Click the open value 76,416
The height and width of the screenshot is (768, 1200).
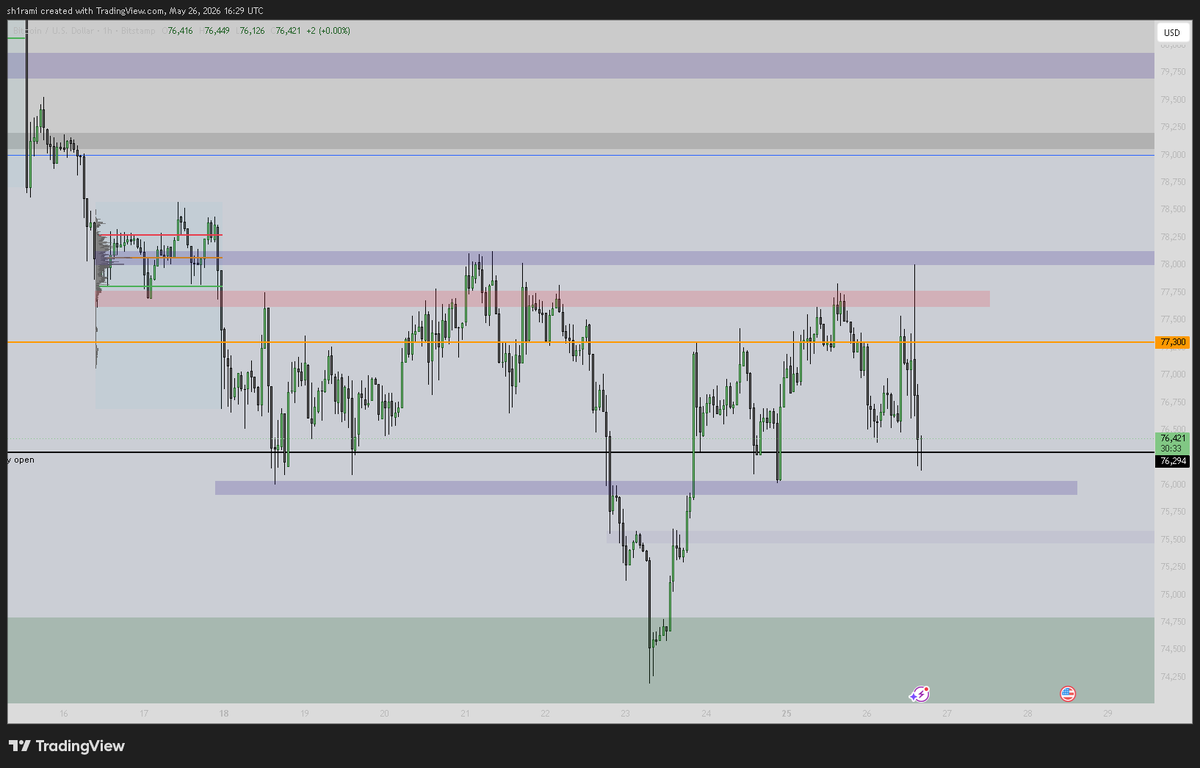(180, 31)
